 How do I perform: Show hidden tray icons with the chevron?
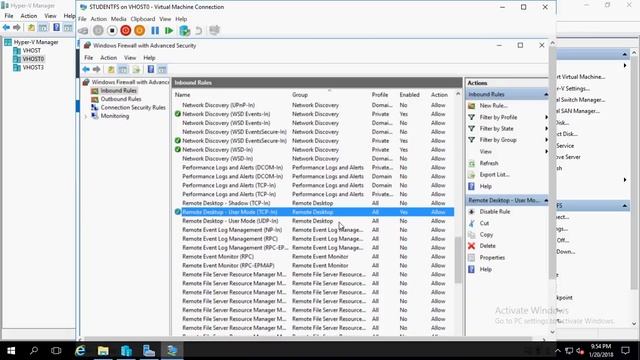tap(558, 351)
